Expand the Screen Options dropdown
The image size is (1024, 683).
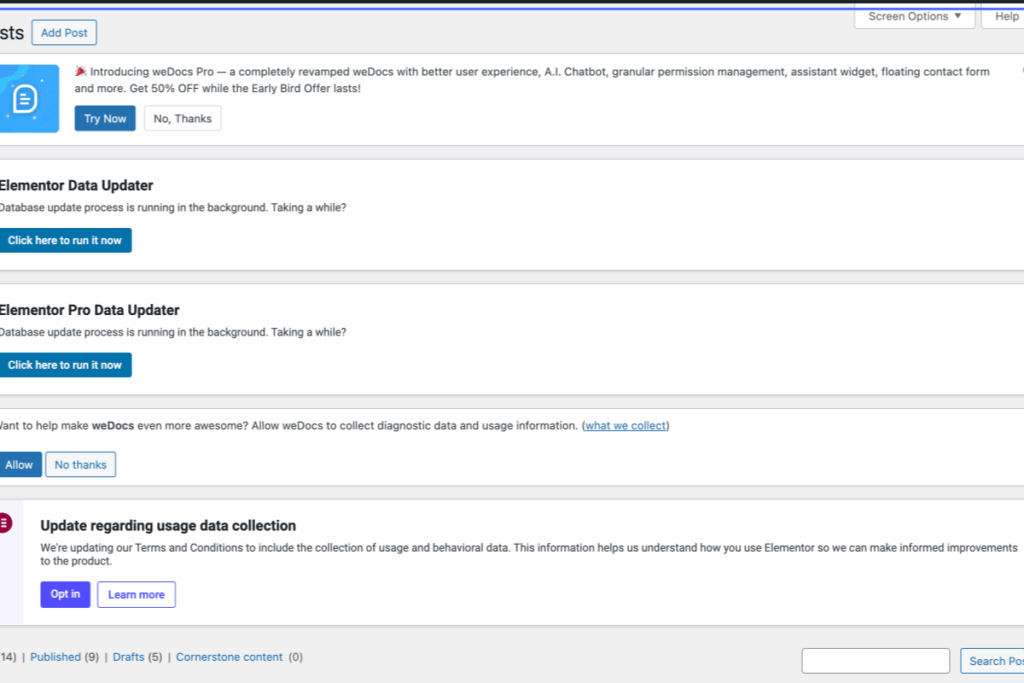click(x=914, y=16)
